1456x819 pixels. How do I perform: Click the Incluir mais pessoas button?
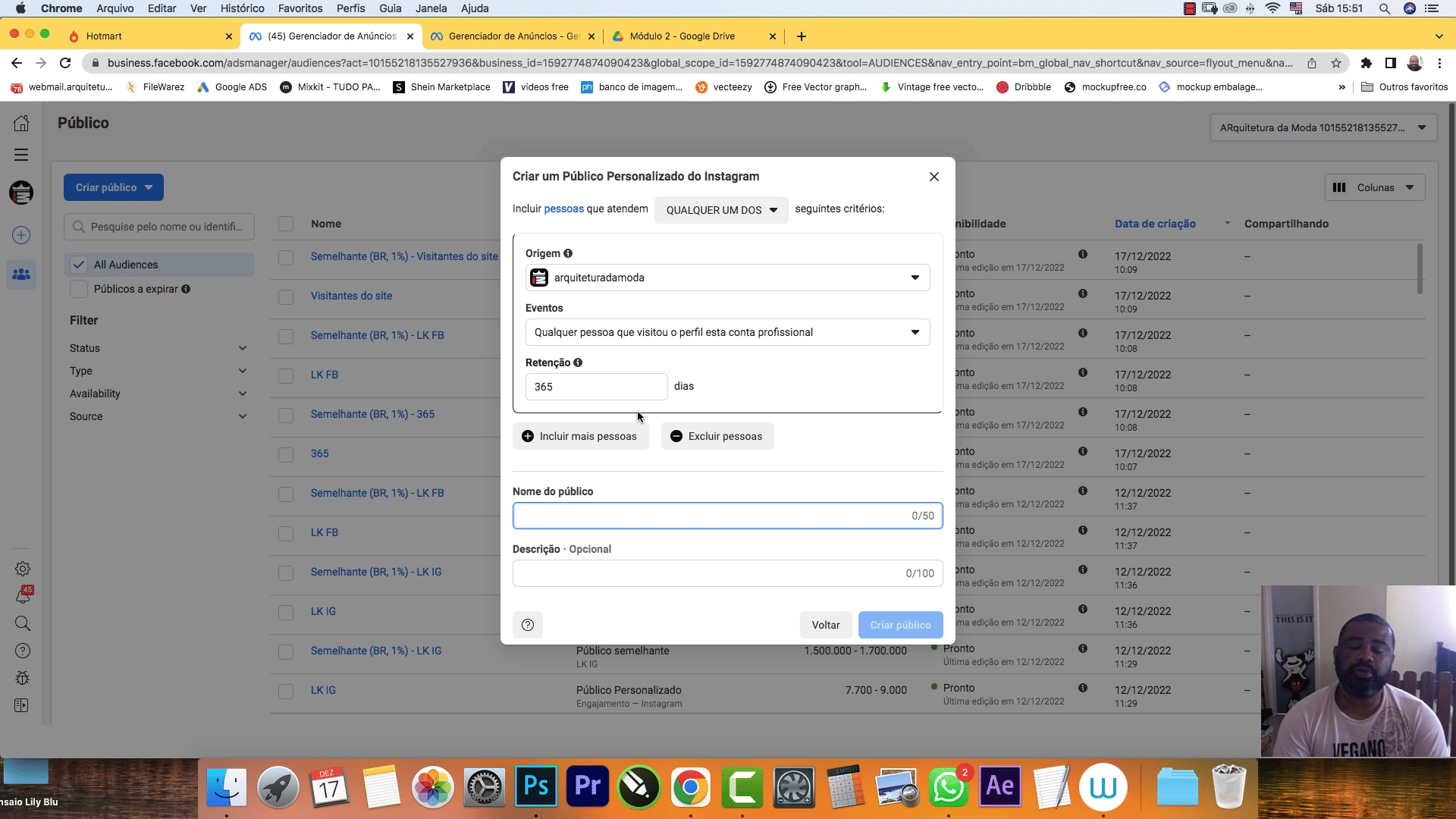(x=580, y=436)
